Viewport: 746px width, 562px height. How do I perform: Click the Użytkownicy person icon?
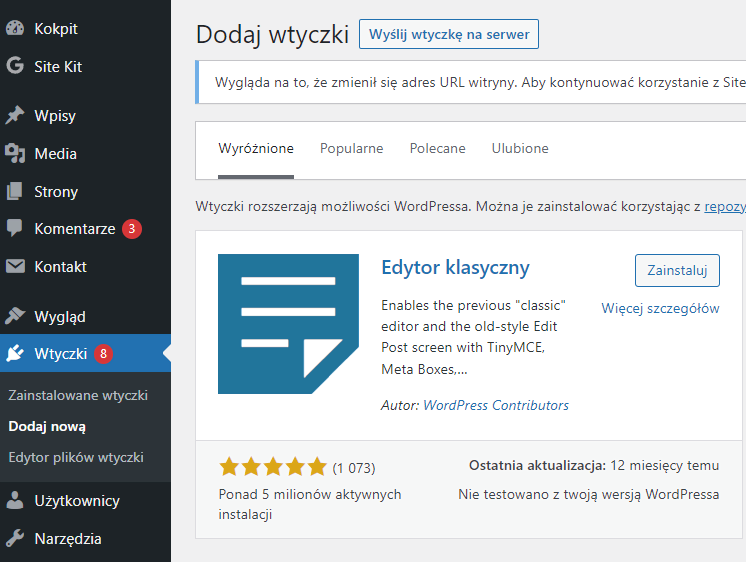[x=15, y=500]
